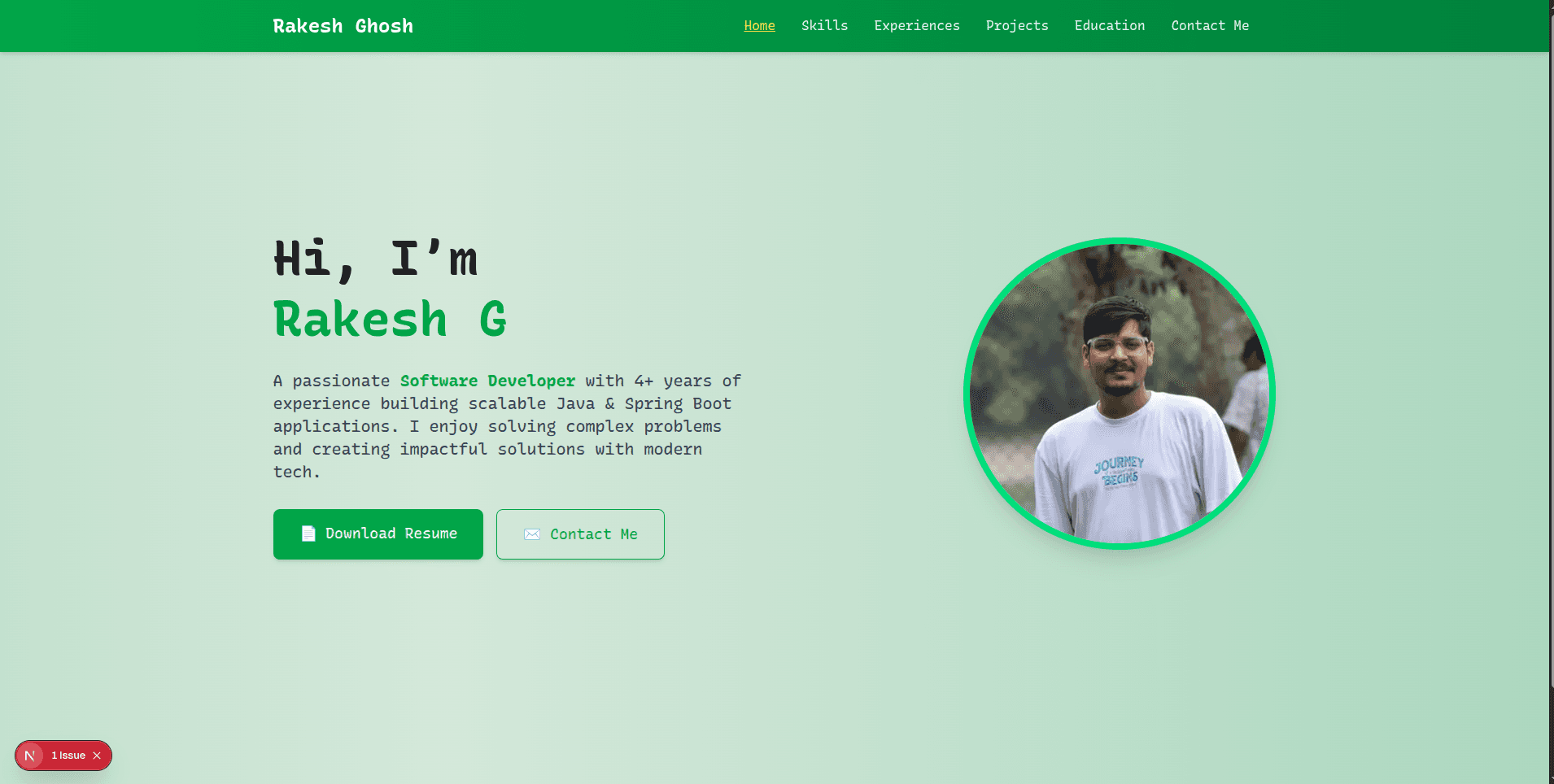Click the outlined Contact Me button
The width and height of the screenshot is (1554, 784).
(x=580, y=534)
